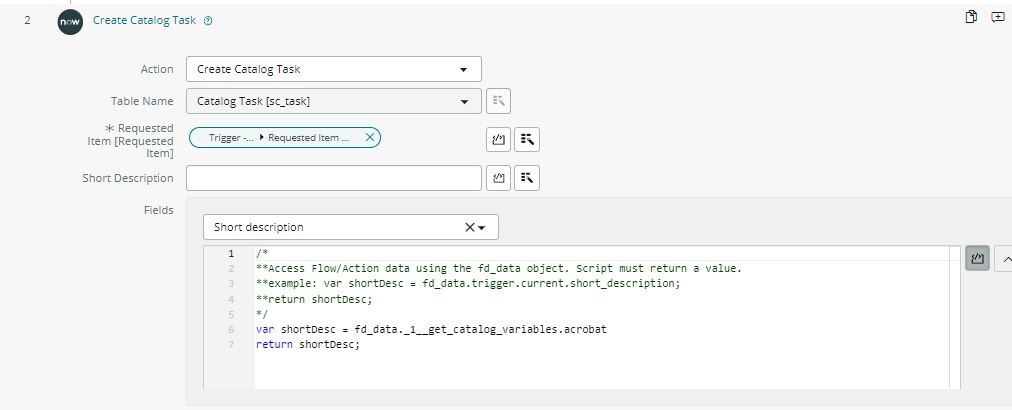Toggle scripting for the Requested Item field
The width and height of the screenshot is (1012, 410).
(x=498, y=139)
